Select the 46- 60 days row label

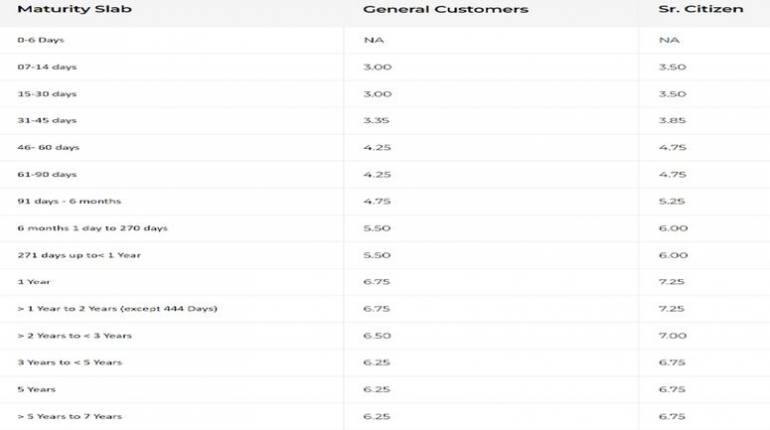(x=48, y=148)
